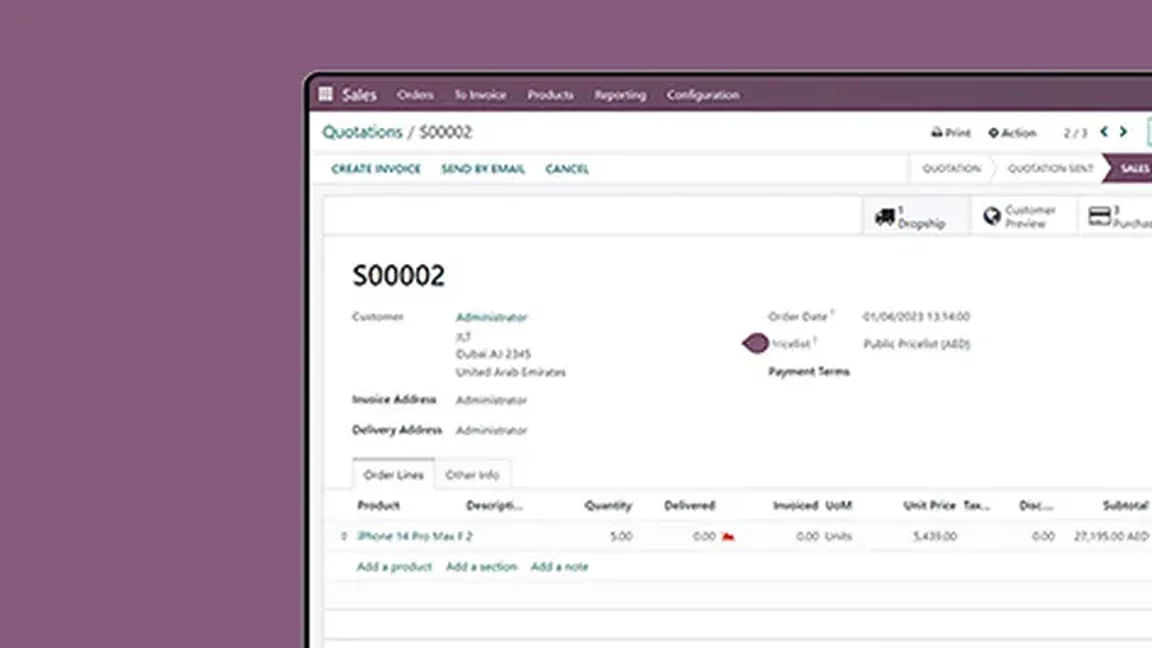Screen dimensions: 1152x648
Task: Click unit price value 5,439.00
Action: click(935, 536)
